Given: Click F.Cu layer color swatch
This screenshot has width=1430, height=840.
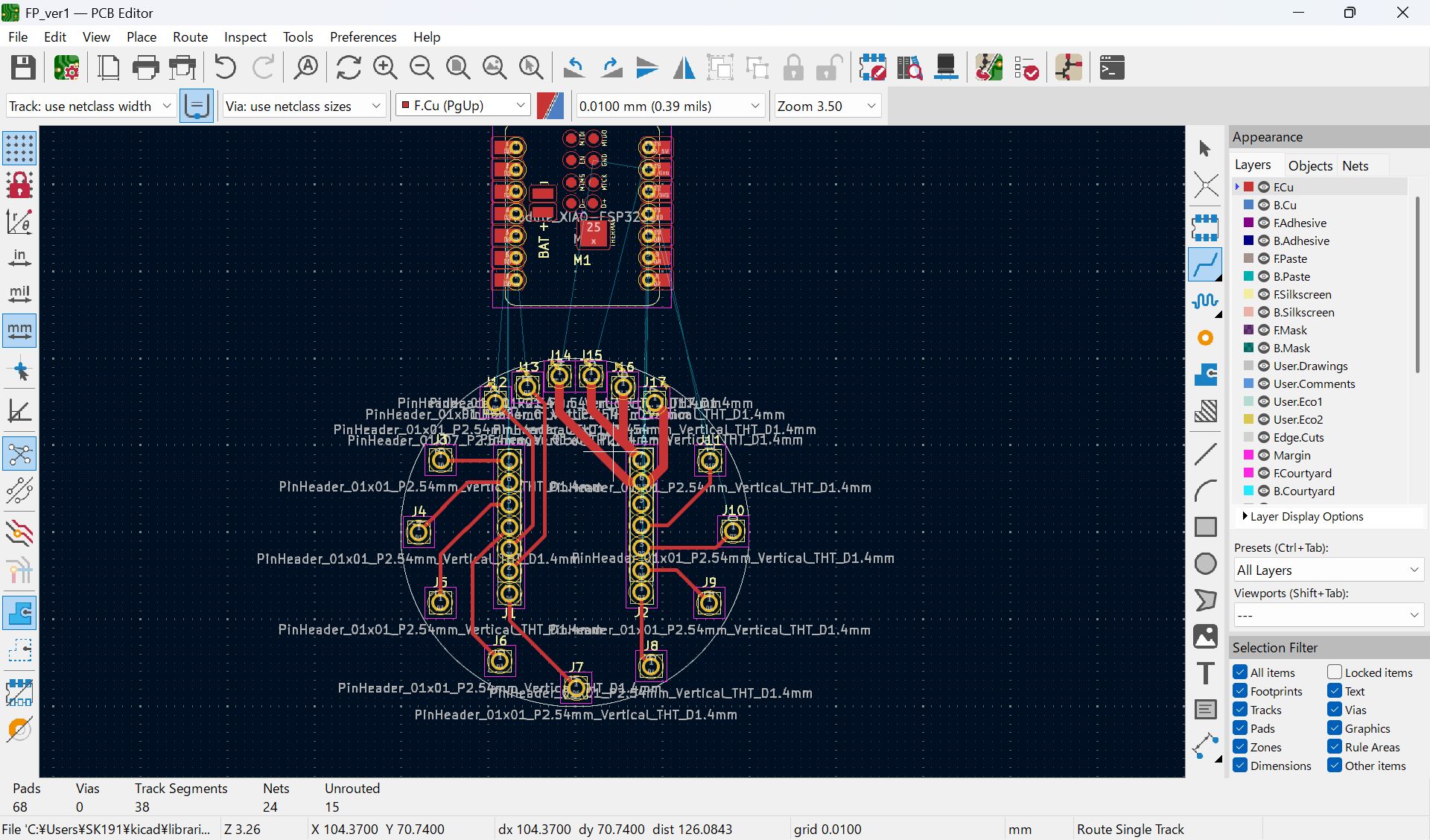Looking at the screenshot, I should pyautogui.click(x=1249, y=187).
